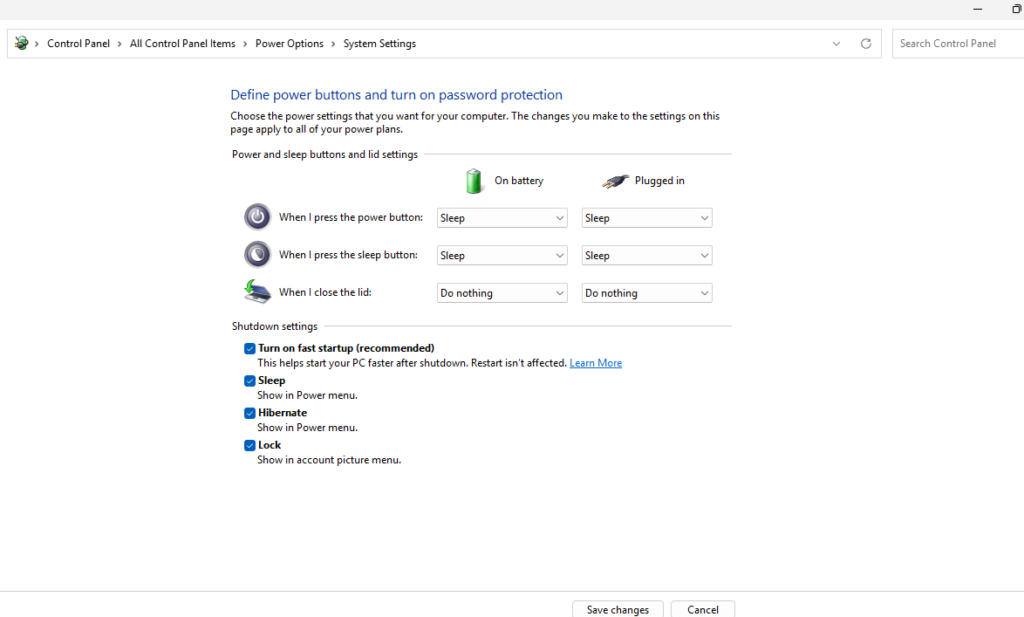
Task: Click the power button icon
Action: 257,217
